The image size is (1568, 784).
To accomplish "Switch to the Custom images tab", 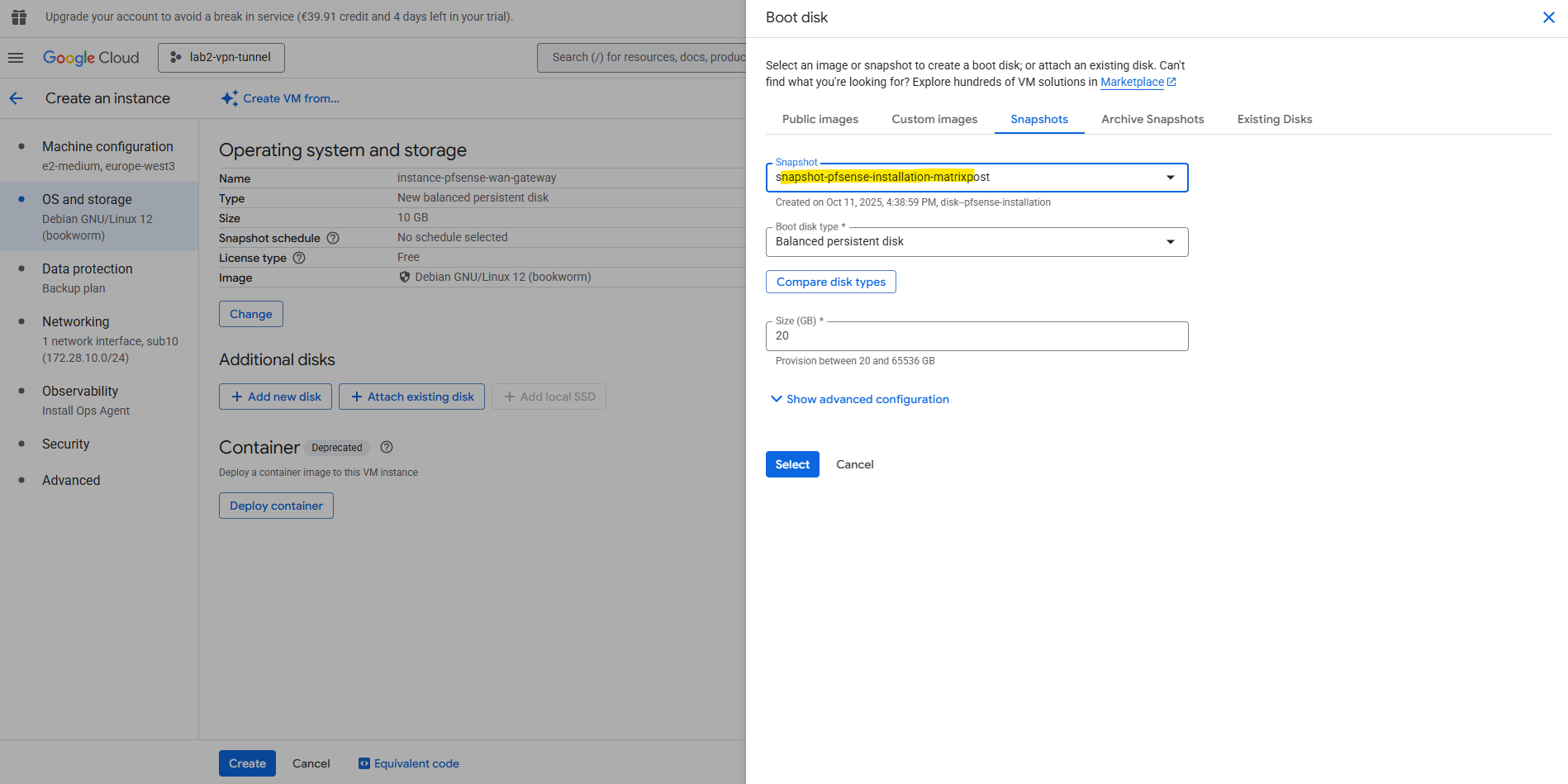I will click(934, 119).
